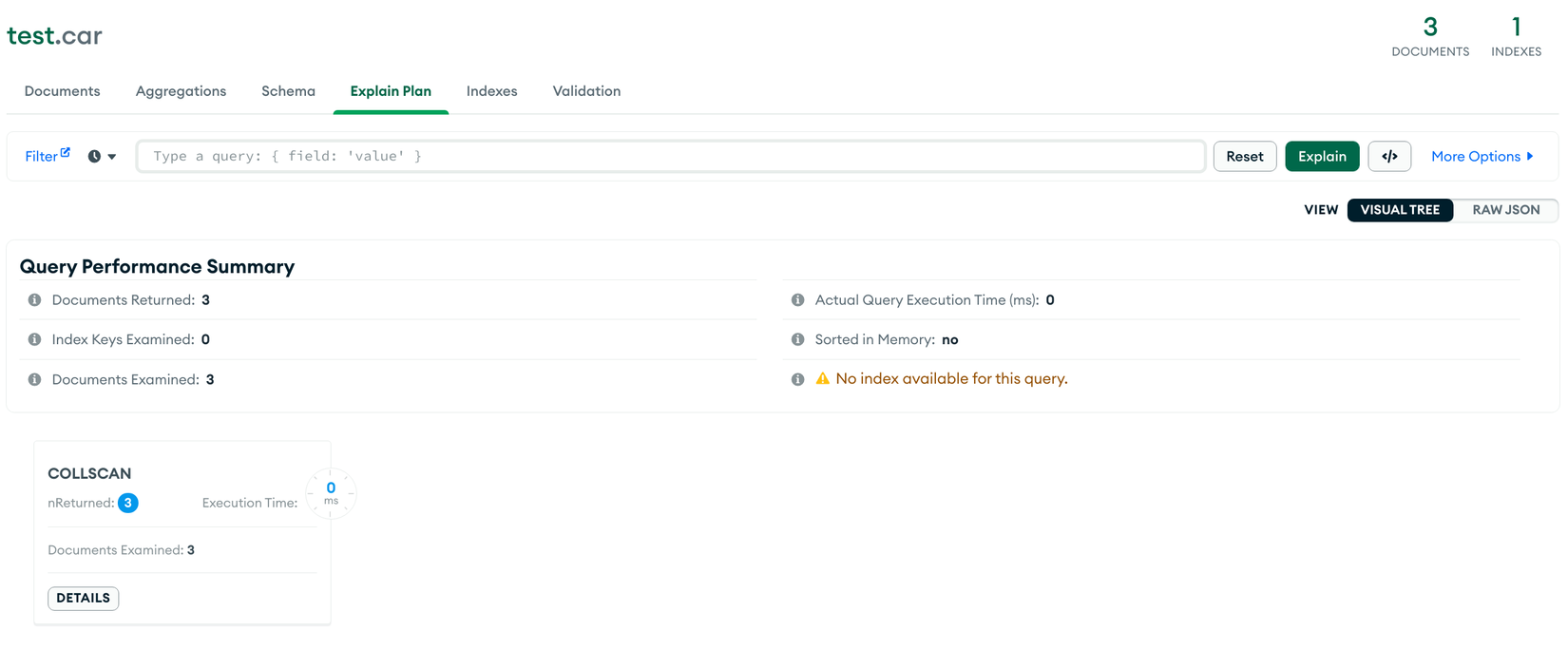Open the query history dropdown arrow

112,157
